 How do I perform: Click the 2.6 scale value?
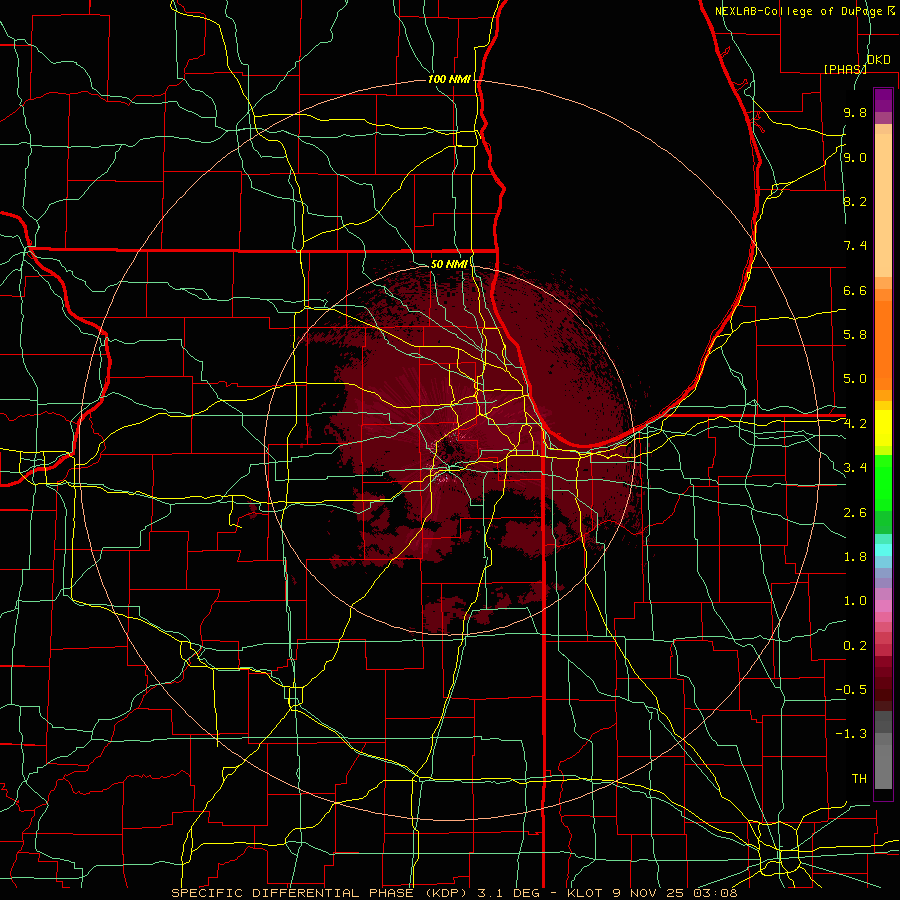coord(855,513)
